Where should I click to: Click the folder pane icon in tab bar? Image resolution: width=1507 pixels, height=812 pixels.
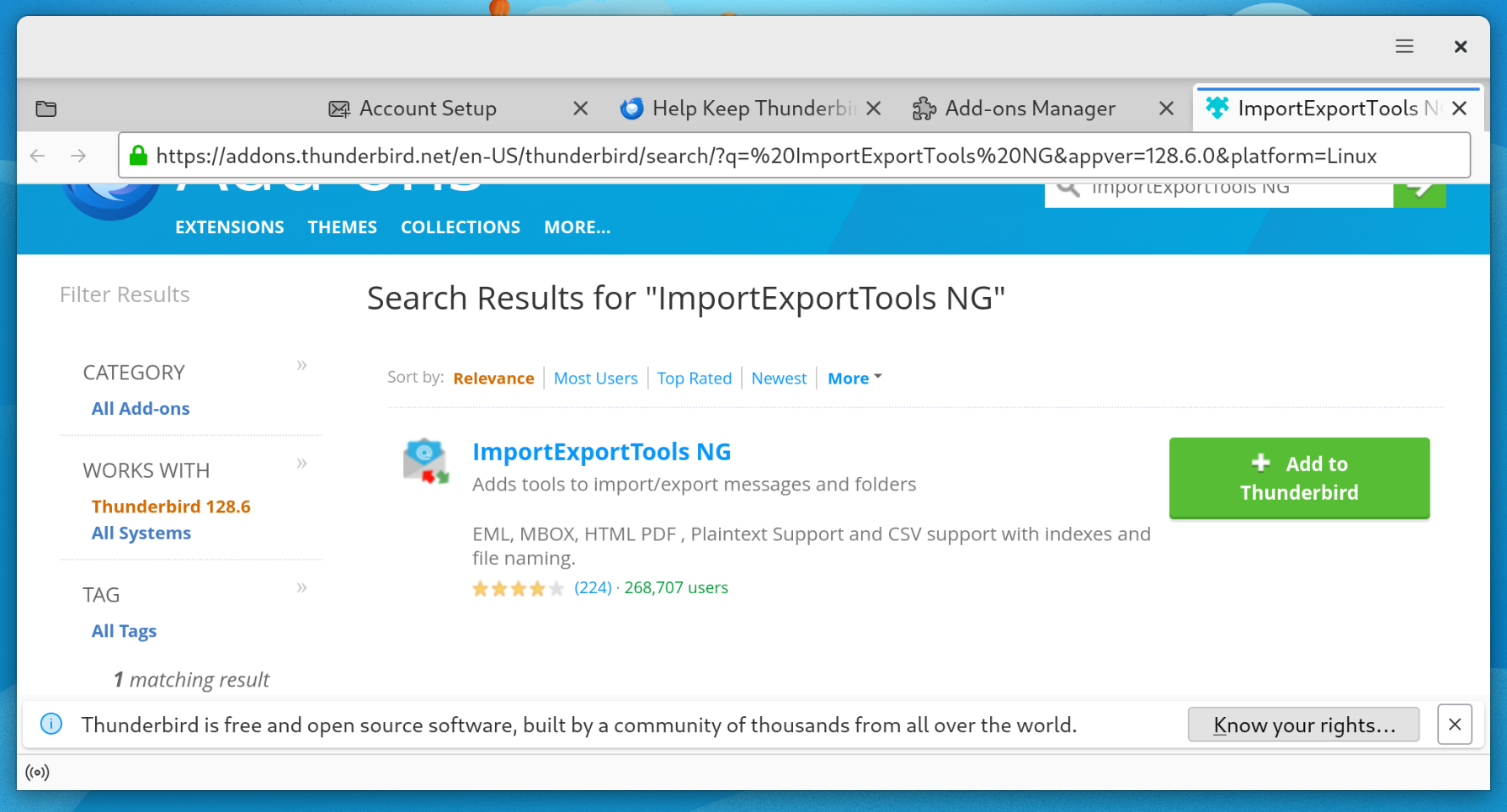coord(46,109)
